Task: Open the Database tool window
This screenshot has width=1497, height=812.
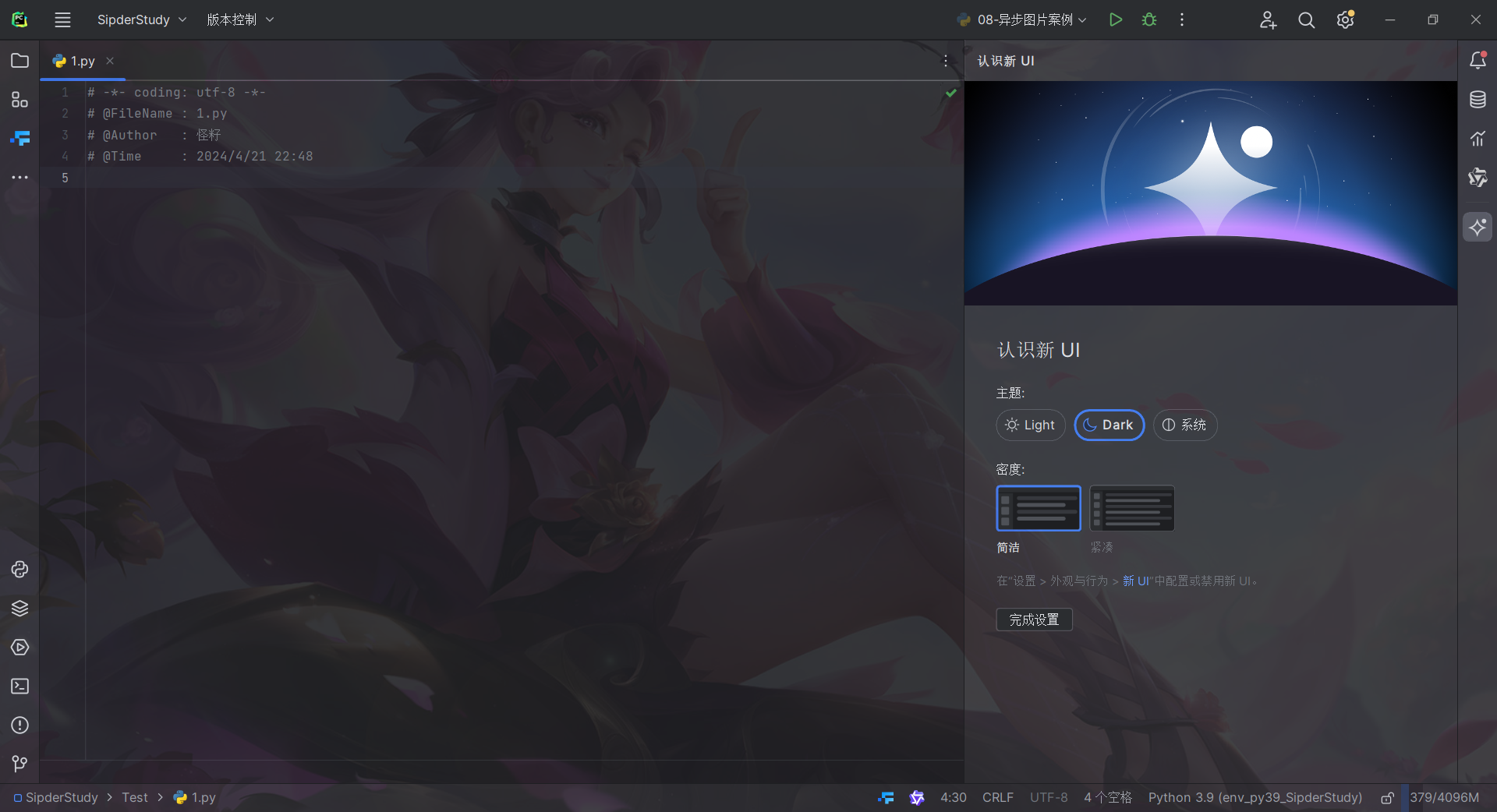Action: point(1478,100)
